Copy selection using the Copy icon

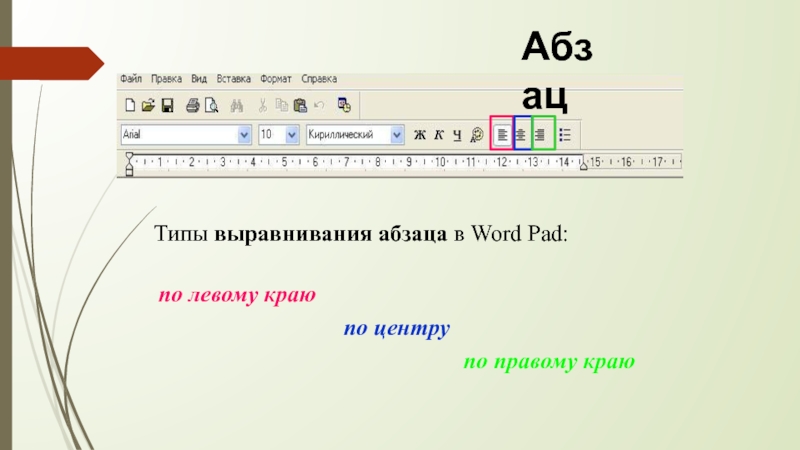coord(282,105)
